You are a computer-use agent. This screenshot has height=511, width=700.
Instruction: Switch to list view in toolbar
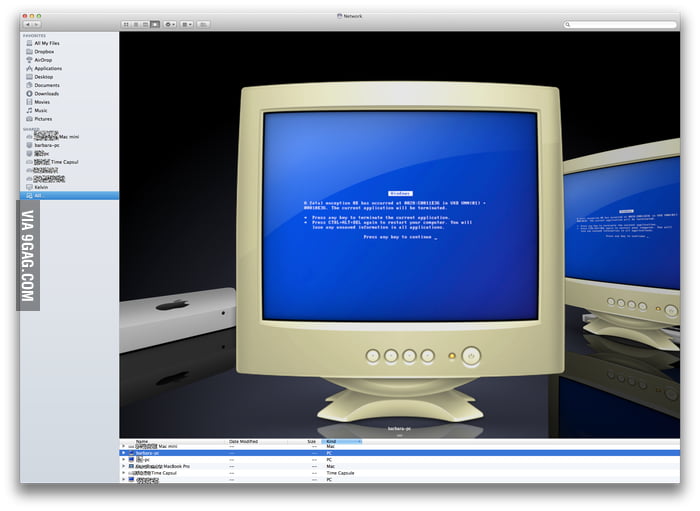point(135,23)
